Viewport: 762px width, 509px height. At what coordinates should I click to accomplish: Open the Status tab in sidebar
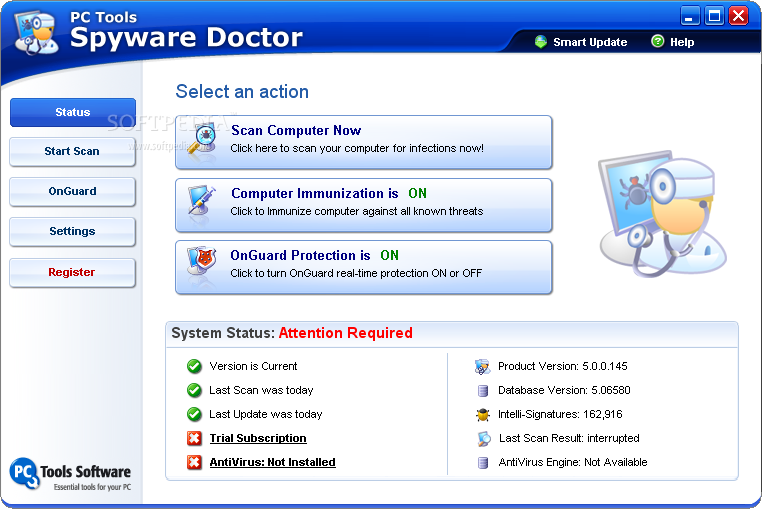pyautogui.click(x=73, y=113)
